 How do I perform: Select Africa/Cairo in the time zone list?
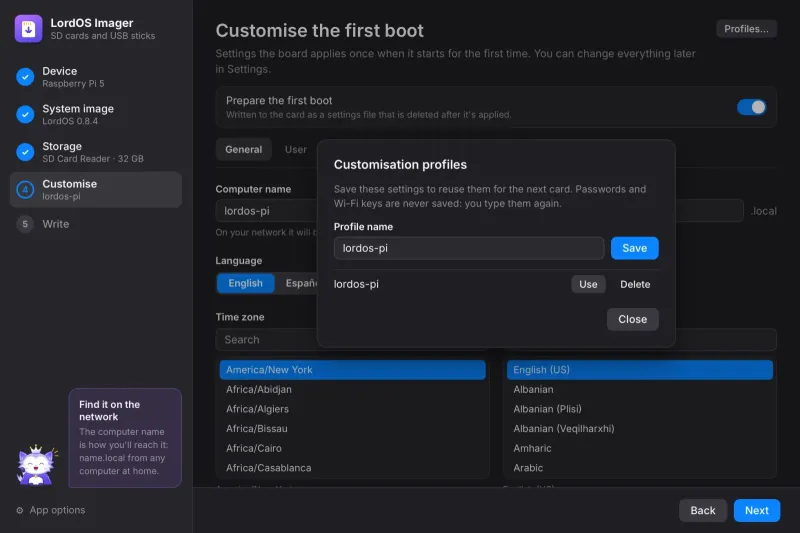tap(352, 448)
